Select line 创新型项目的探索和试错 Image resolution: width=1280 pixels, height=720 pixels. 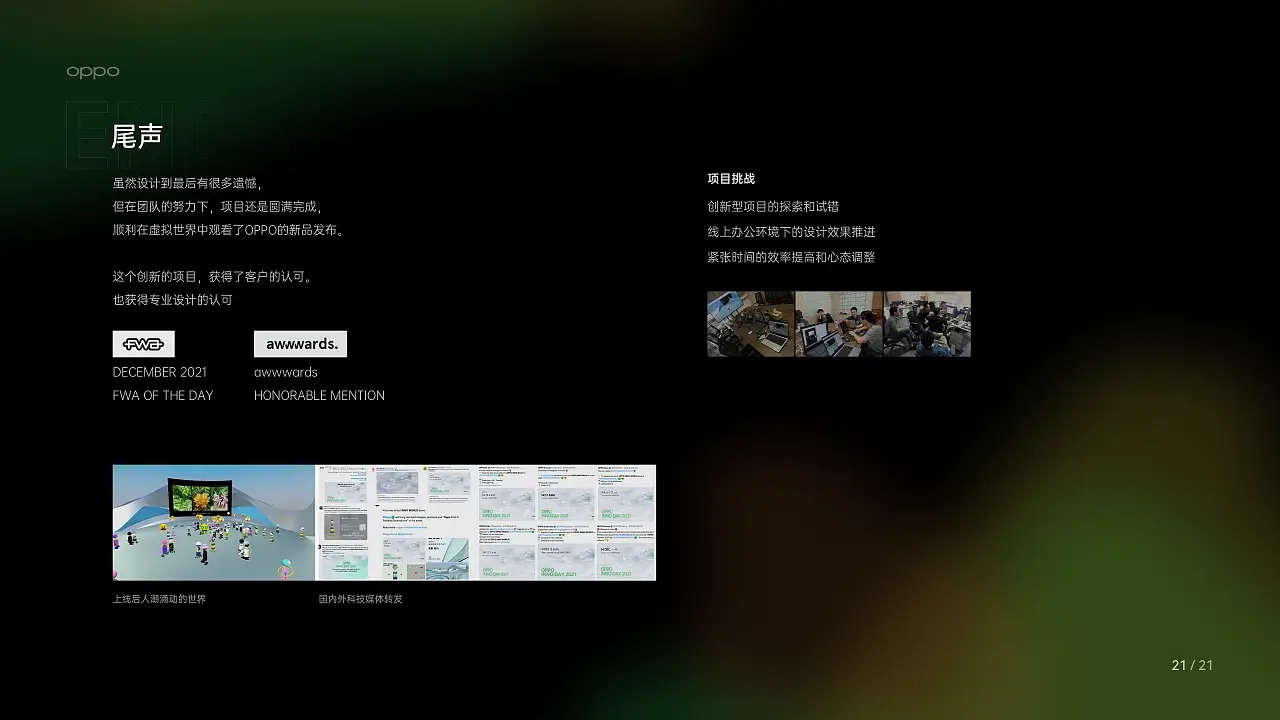773,207
